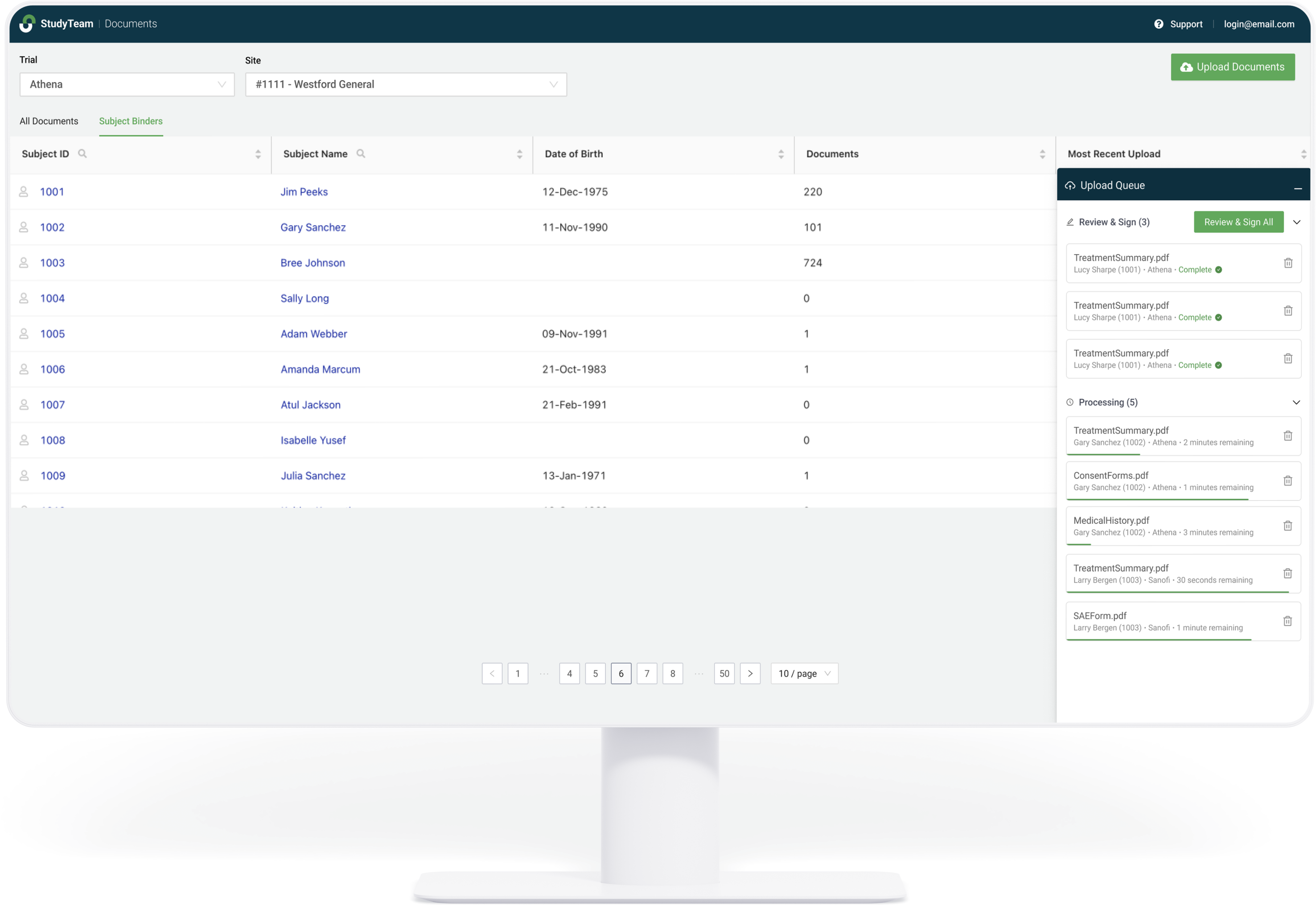Collapse the Processing (5) section
The width and height of the screenshot is (1316, 905).
coord(1296,402)
